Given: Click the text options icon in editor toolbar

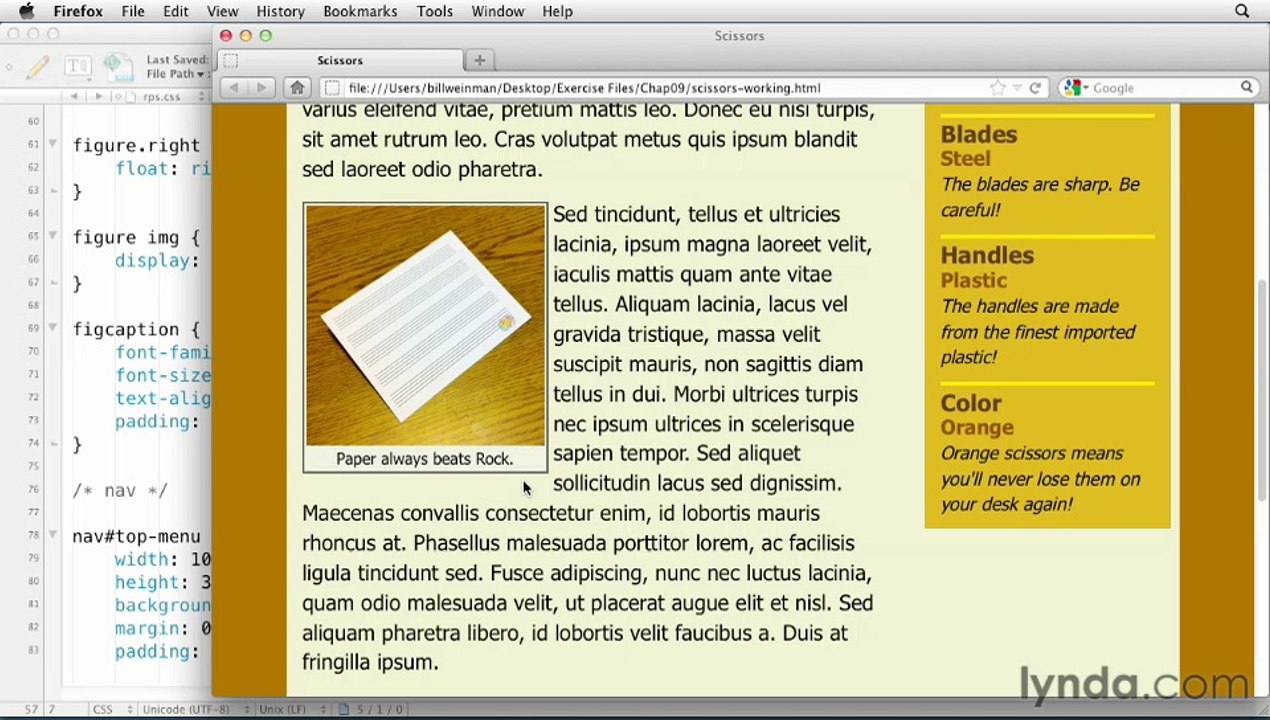Looking at the screenshot, I should tap(77, 67).
